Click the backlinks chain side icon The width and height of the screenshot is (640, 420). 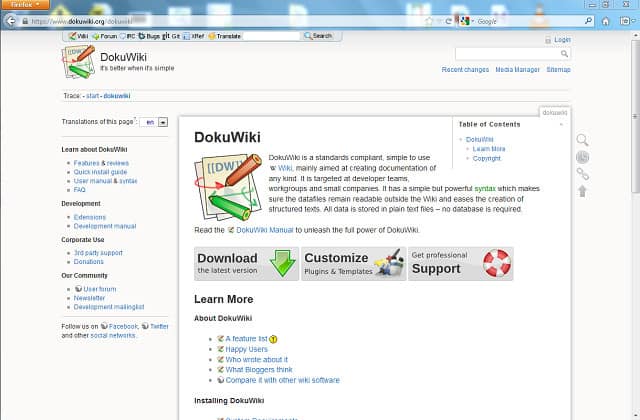[582, 174]
